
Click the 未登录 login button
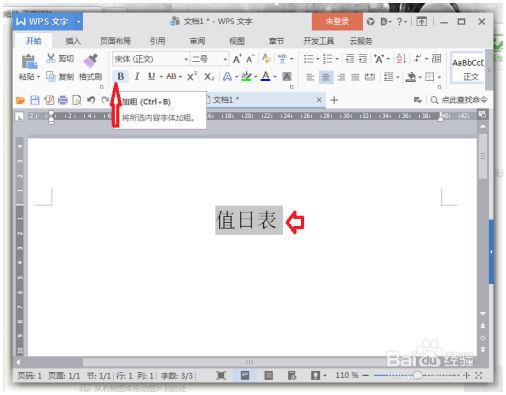[x=337, y=21]
